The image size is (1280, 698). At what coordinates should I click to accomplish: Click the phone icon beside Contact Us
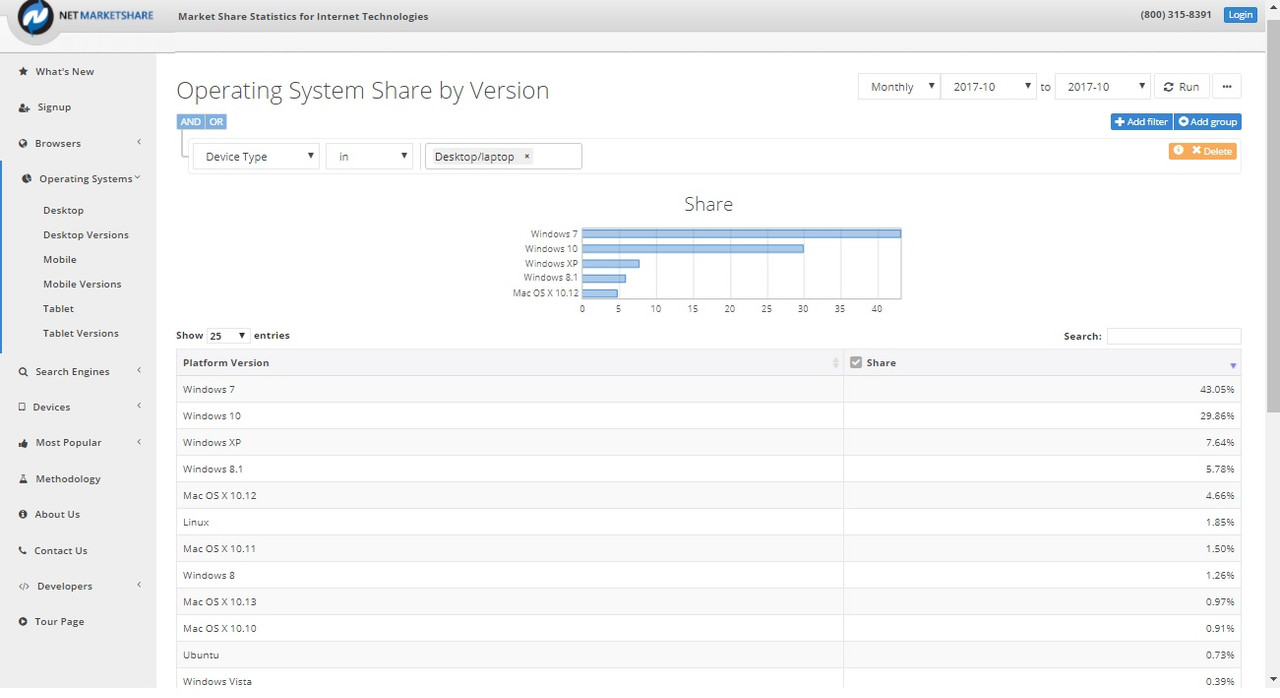tap(24, 551)
